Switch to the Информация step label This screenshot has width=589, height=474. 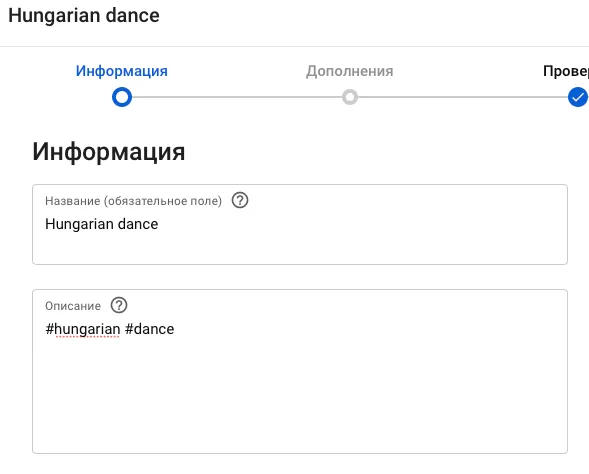(122, 71)
